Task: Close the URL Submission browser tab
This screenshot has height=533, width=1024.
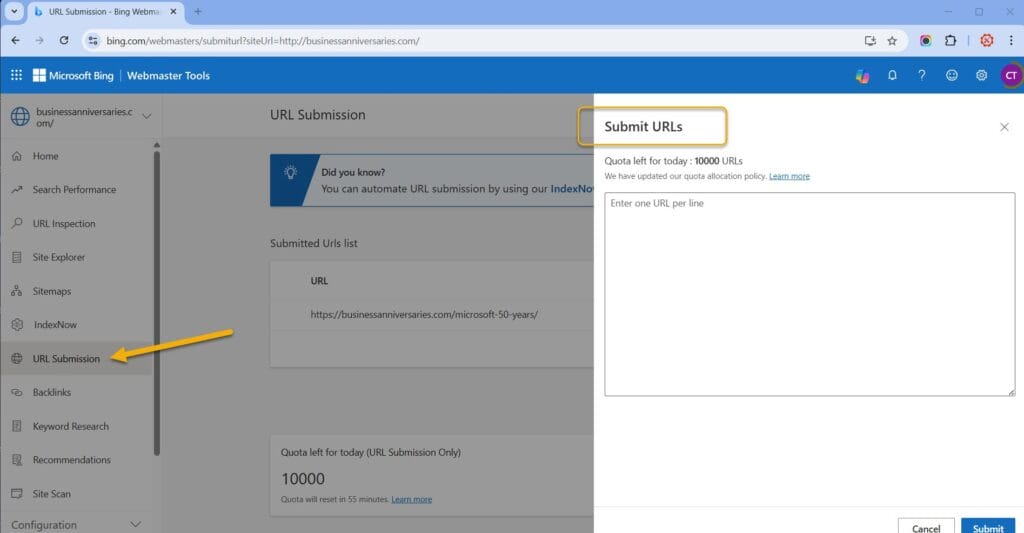Action: click(x=173, y=12)
